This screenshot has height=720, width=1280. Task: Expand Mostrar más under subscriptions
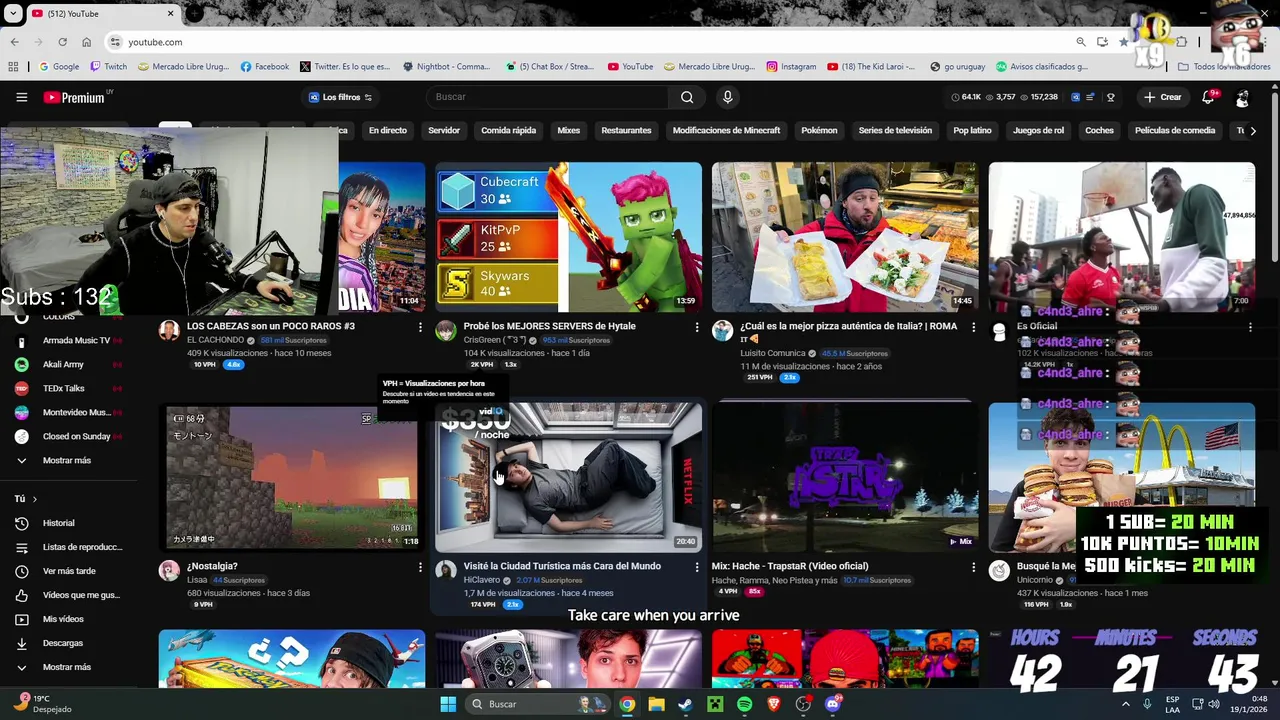click(68, 460)
